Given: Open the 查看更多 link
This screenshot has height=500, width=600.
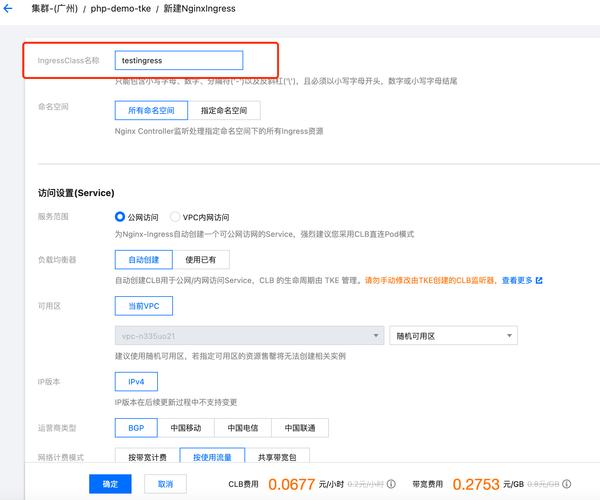Looking at the screenshot, I should point(517,280).
